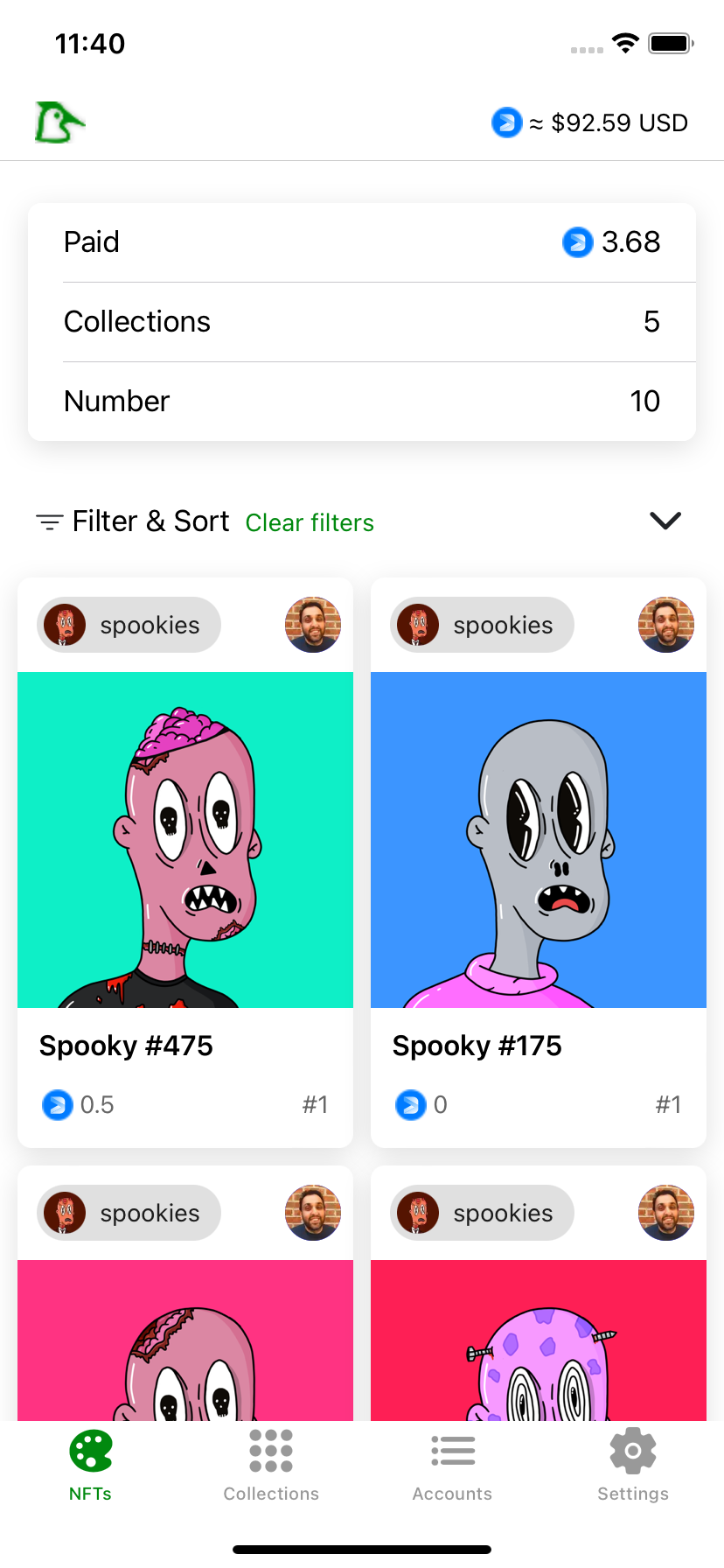The image size is (724, 1568).
Task: Tap the blue coin icon beside USD balance
Action: click(506, 122)
